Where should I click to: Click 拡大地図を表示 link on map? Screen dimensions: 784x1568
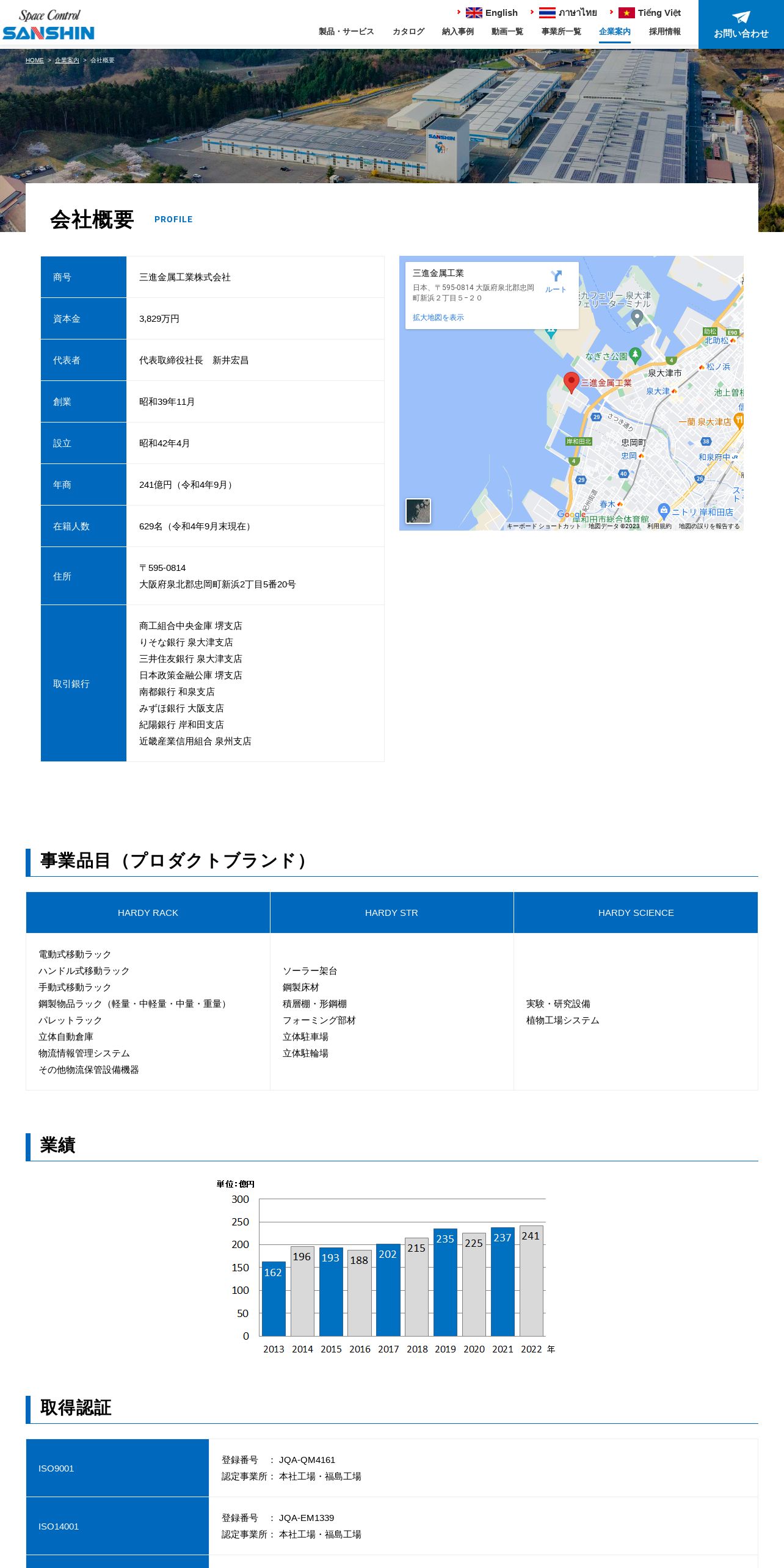[x=438, y=318]
